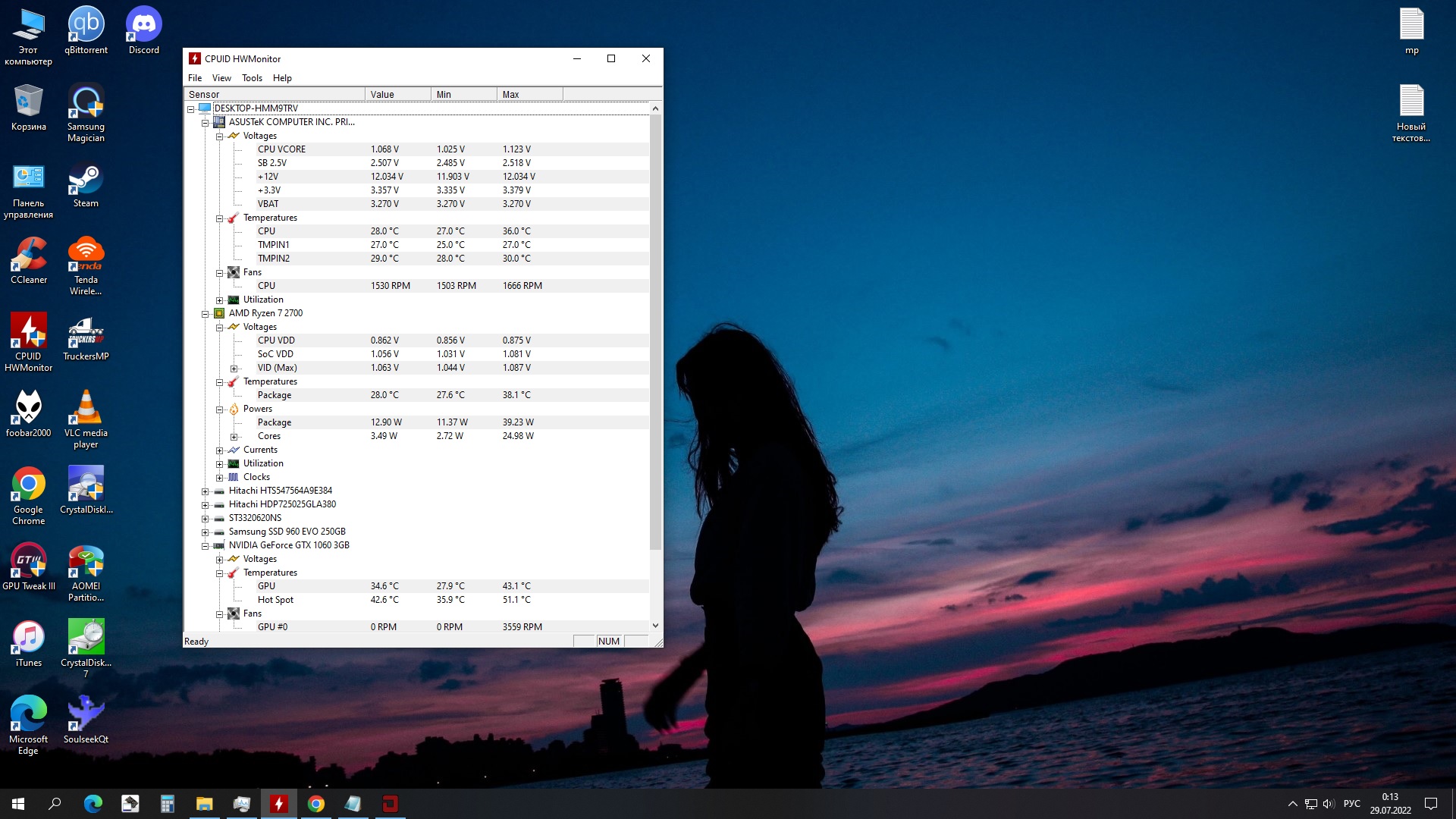Viewport: 1456px width, 819px height.
Task: Click the Value column header
Action: [x=397, y=95]
